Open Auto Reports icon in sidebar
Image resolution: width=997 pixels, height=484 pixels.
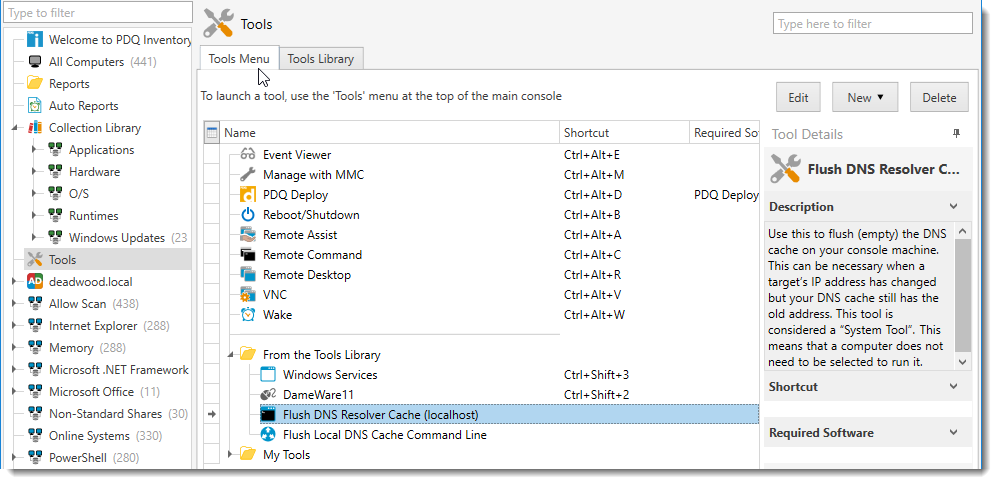35,106
